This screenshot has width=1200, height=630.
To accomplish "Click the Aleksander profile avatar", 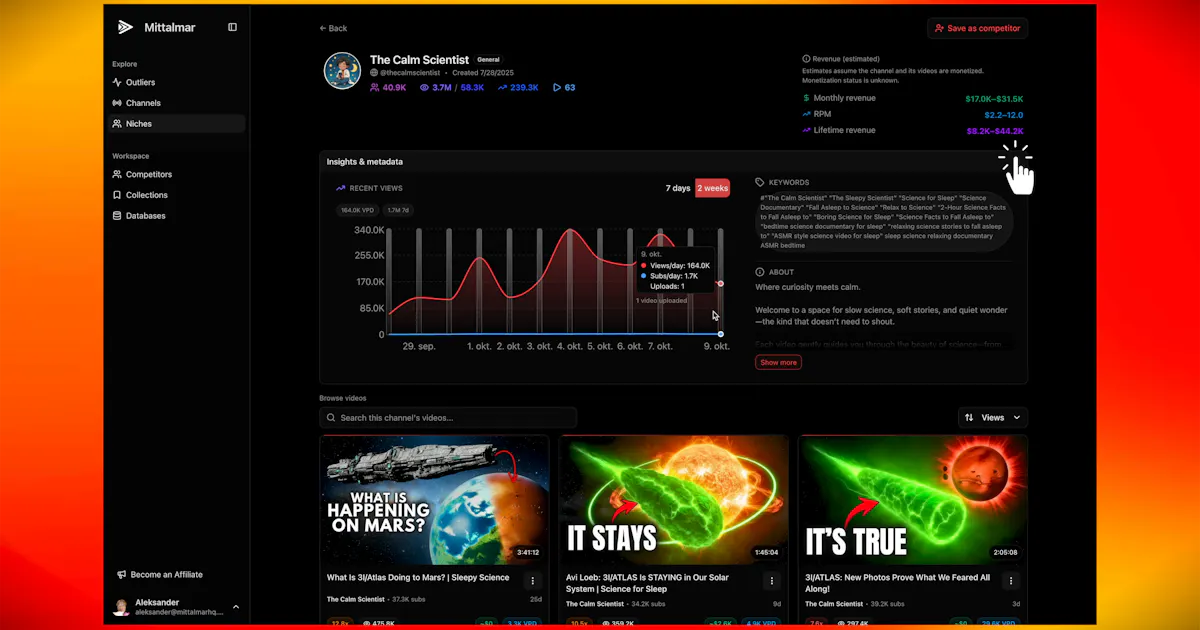I will click(x=121, y=607).
